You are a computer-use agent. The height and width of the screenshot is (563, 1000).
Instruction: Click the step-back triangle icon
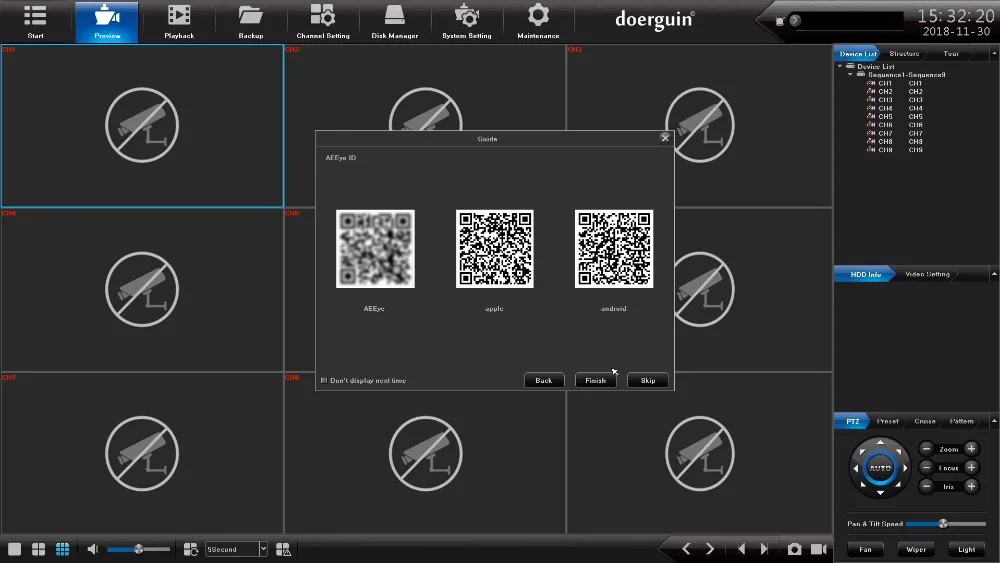pos(741,549)
